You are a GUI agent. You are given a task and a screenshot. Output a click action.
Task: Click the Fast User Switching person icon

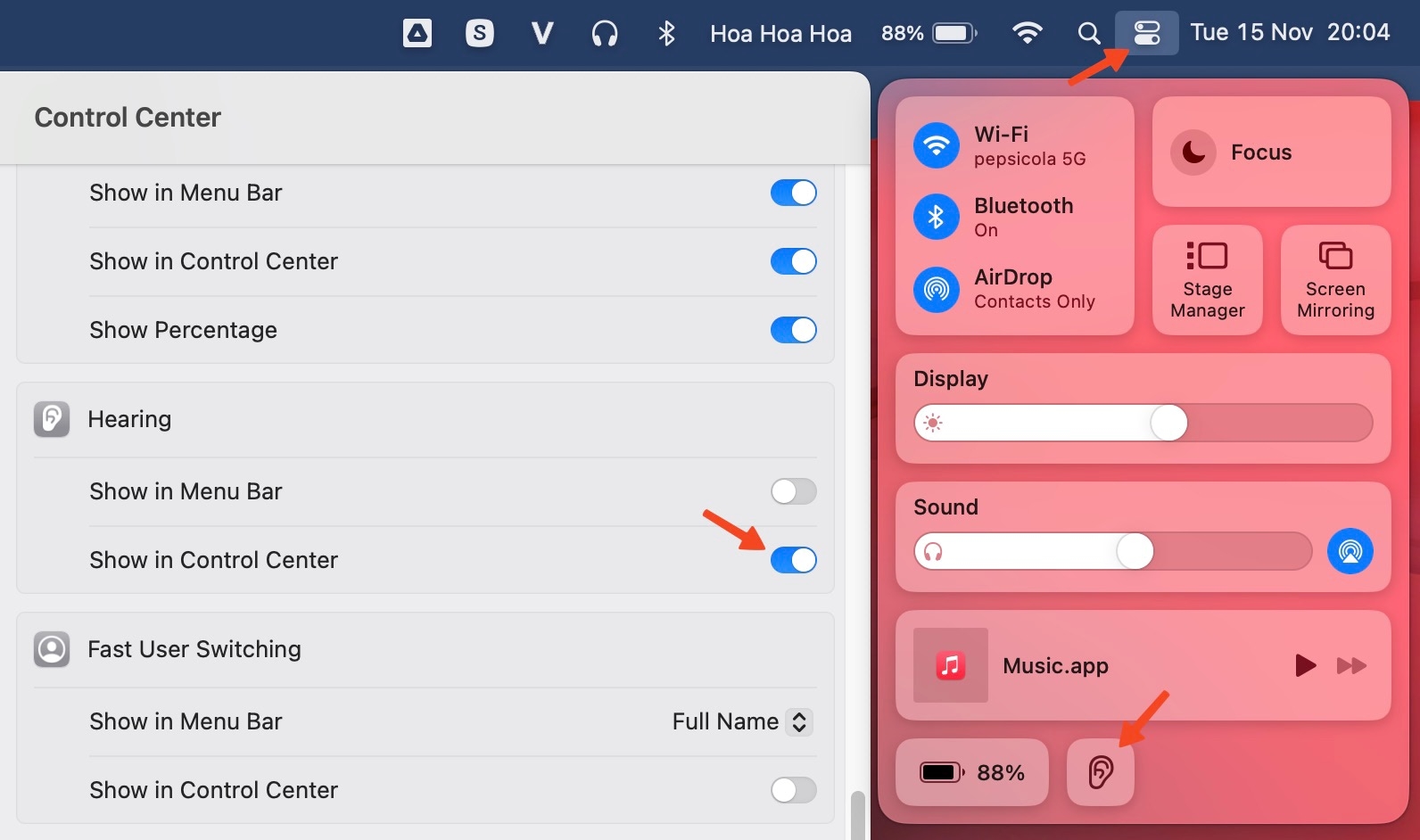52,649
